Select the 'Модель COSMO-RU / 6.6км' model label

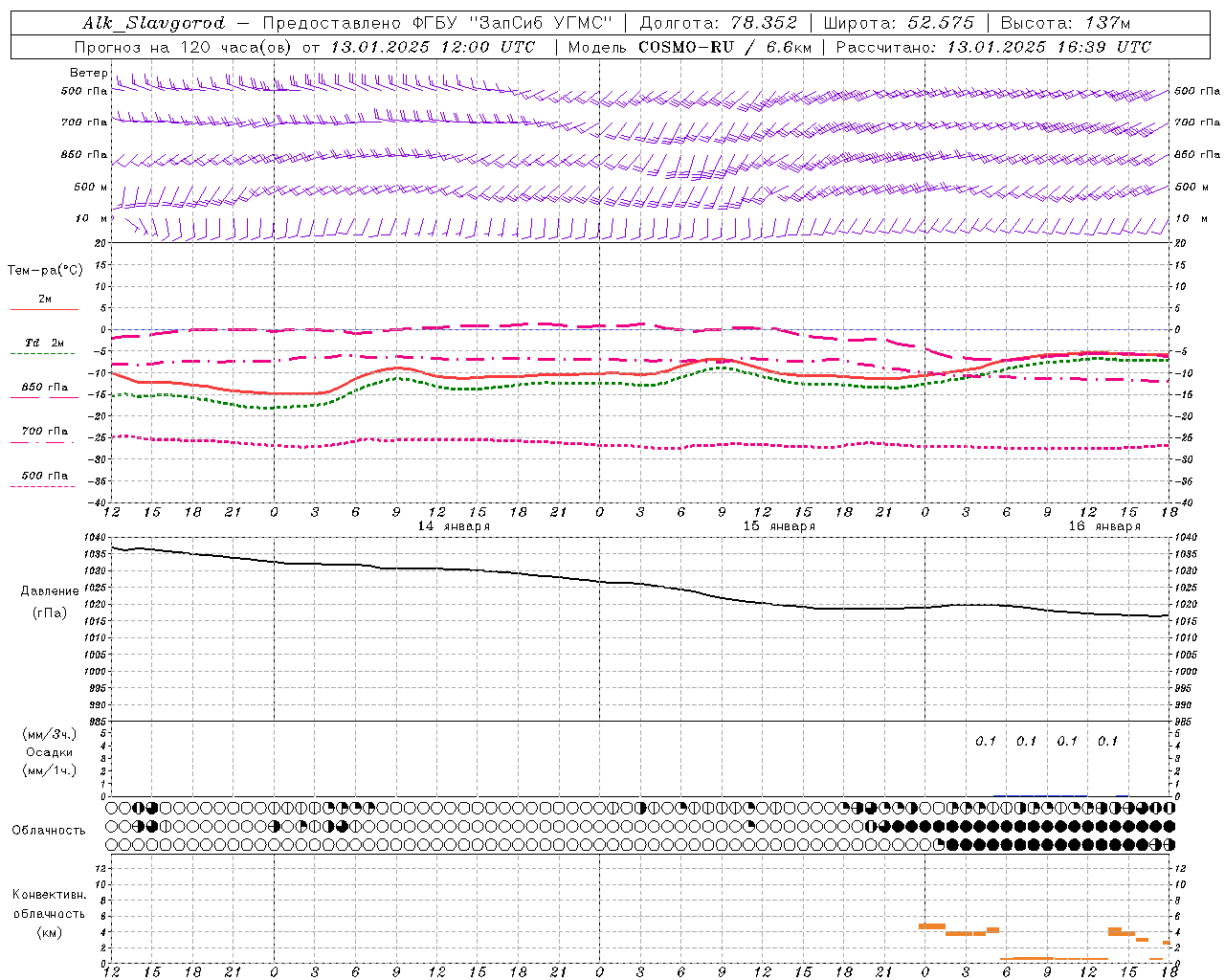click(x=689, y=47)
